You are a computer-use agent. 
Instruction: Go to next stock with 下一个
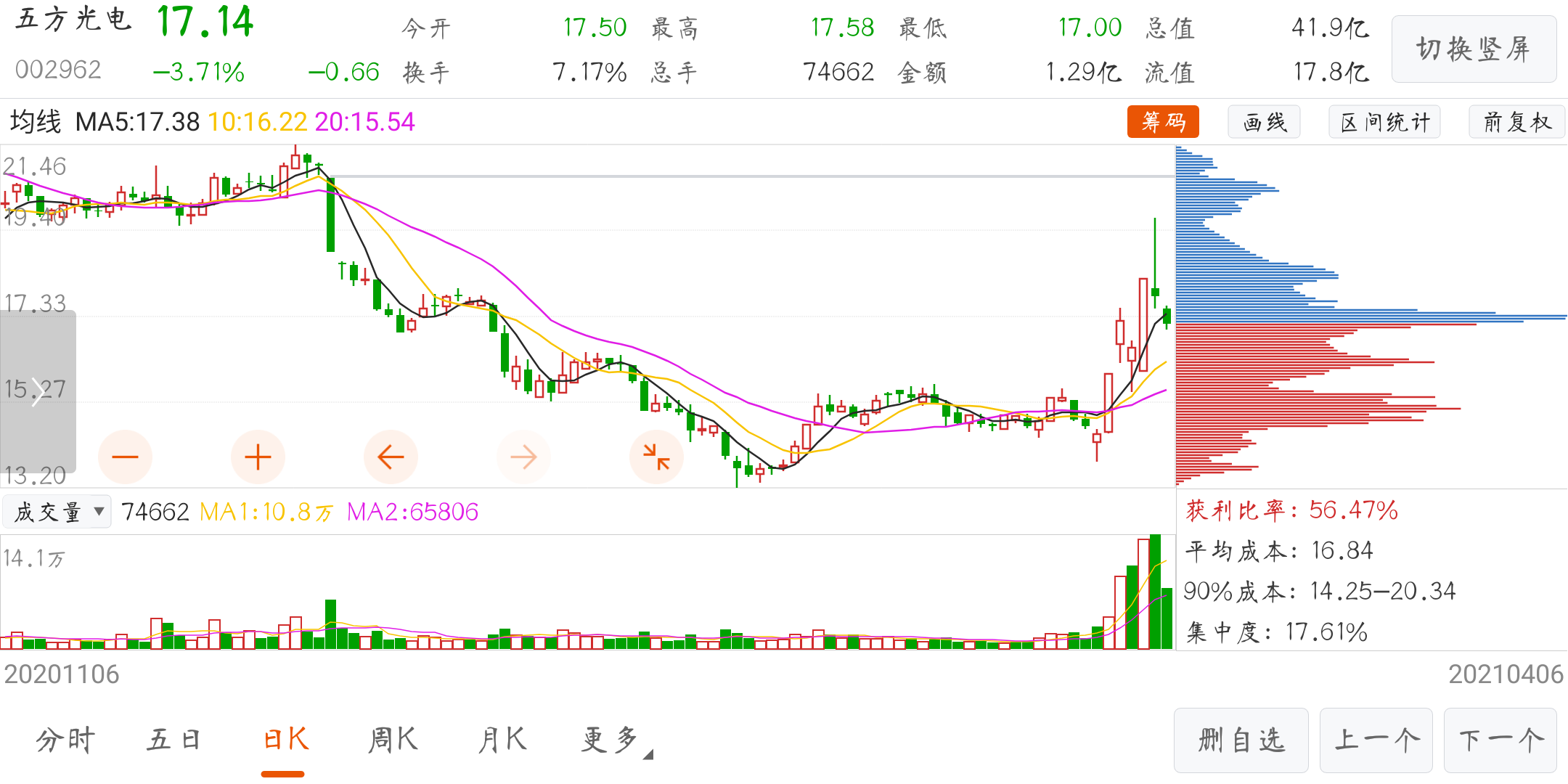1500,740
